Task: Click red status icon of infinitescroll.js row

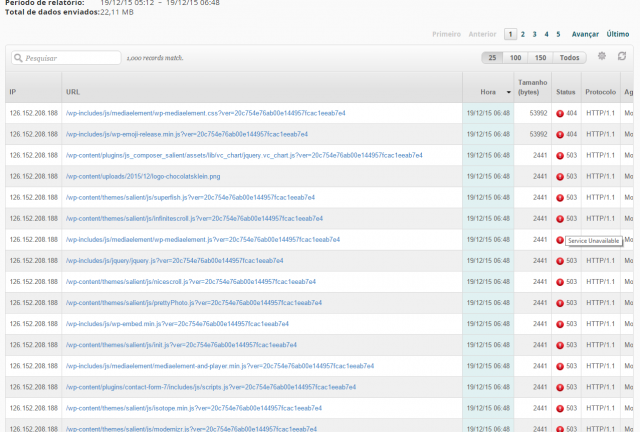Action: pos(560,219)
